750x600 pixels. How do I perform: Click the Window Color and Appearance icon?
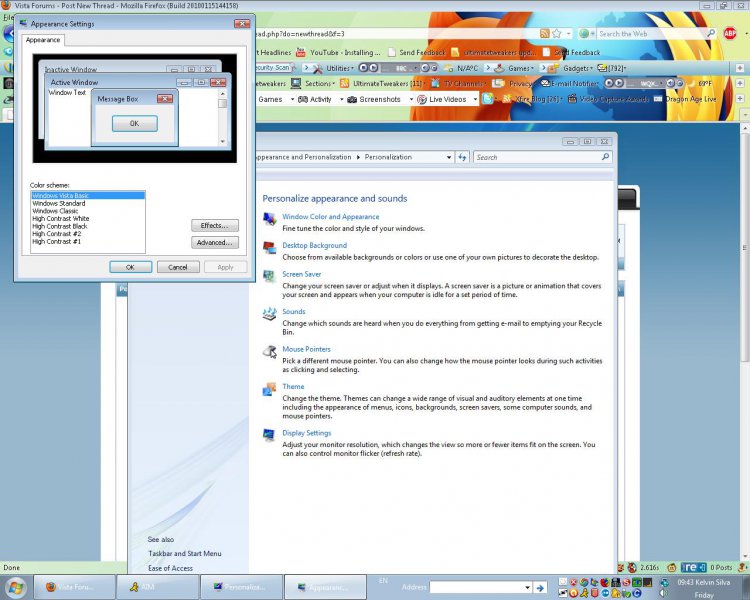(269, 219)
